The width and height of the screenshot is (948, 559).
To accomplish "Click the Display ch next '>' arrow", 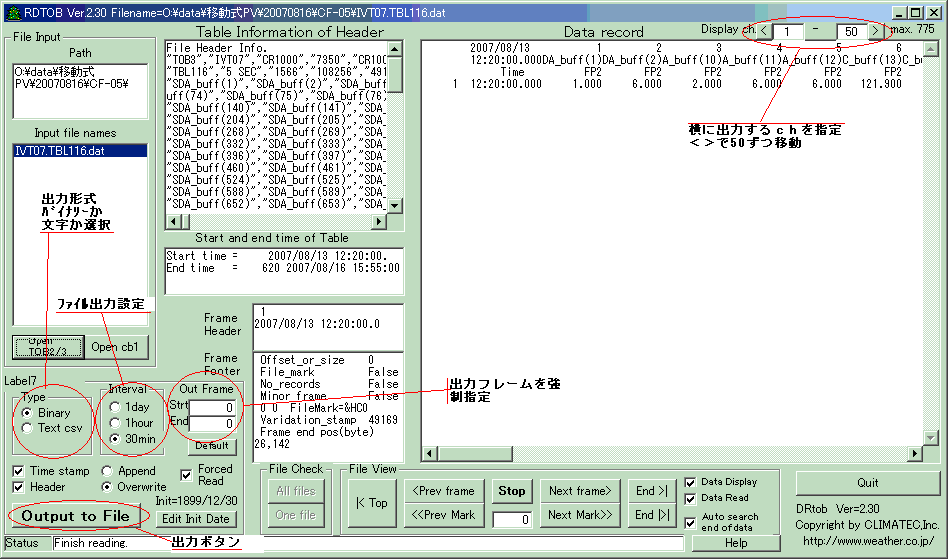I will pyautogui.click(x=875, y=30).
